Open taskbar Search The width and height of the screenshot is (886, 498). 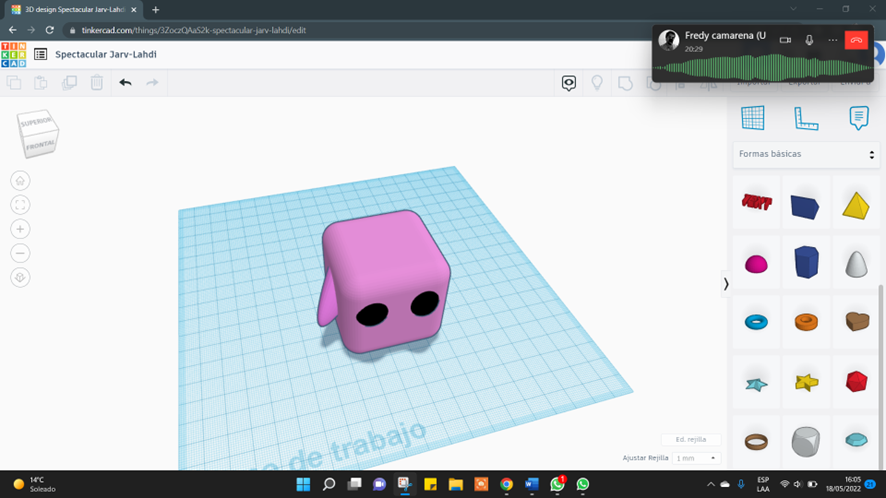click(x=329, y=484)
